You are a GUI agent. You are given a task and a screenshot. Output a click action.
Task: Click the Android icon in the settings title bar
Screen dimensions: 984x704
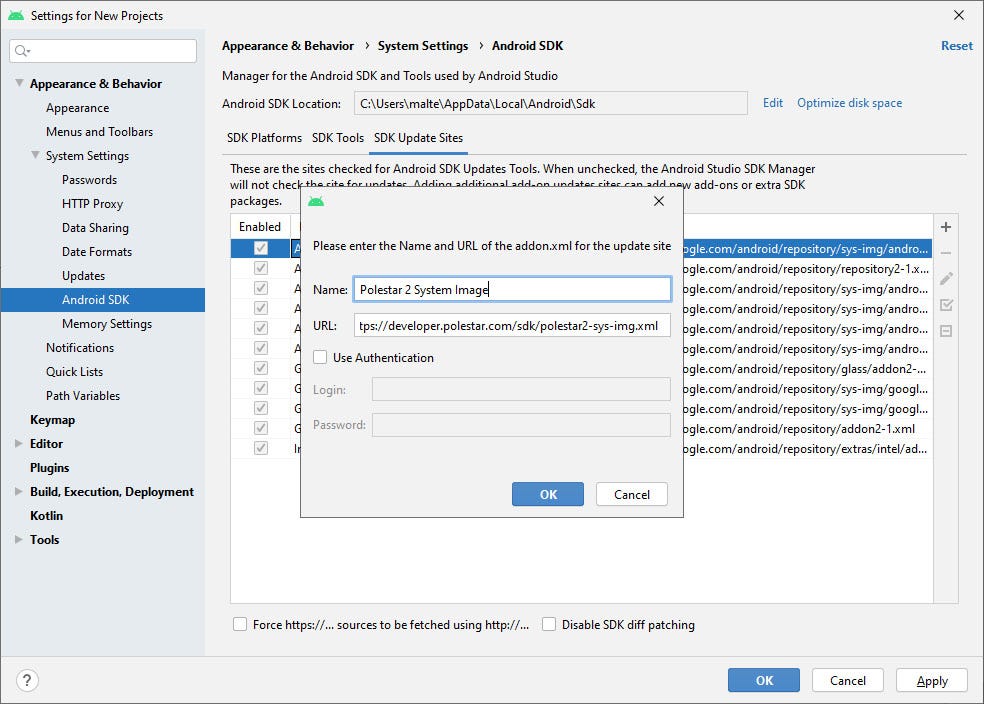(x=16, y=16)
